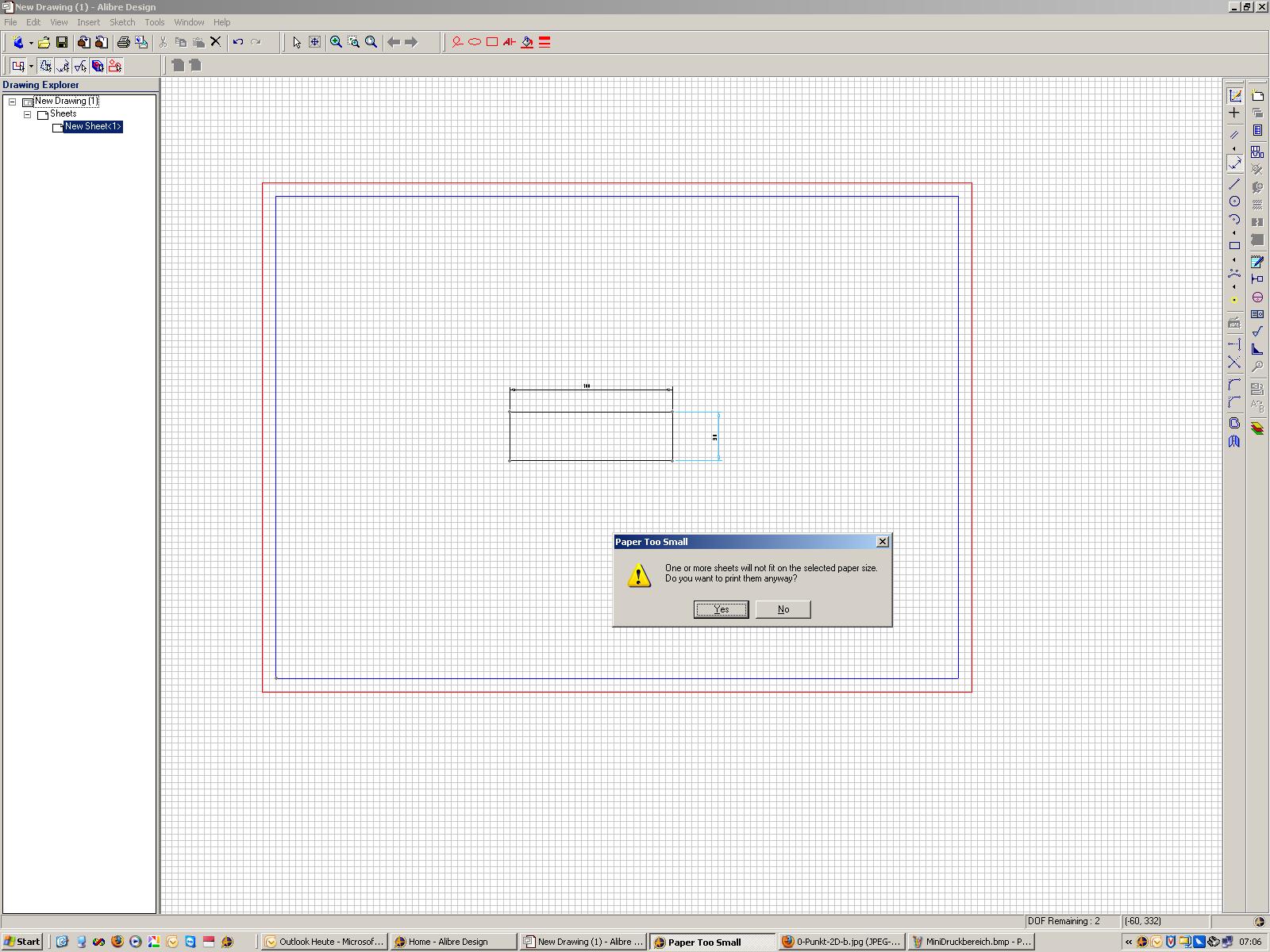Toggle the dimension tool on right toolbar

point(1234,163)
